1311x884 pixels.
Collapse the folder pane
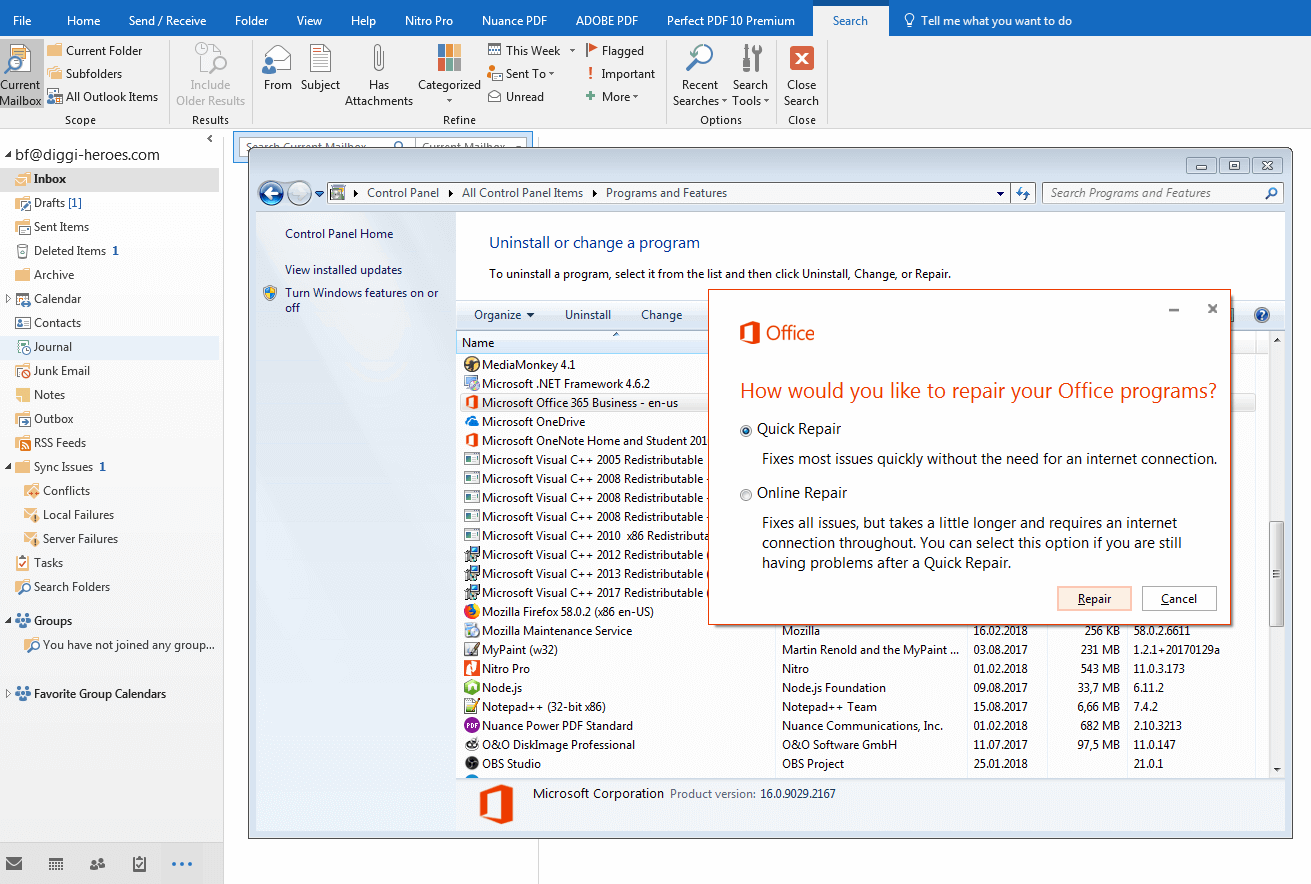click(210, 138)
